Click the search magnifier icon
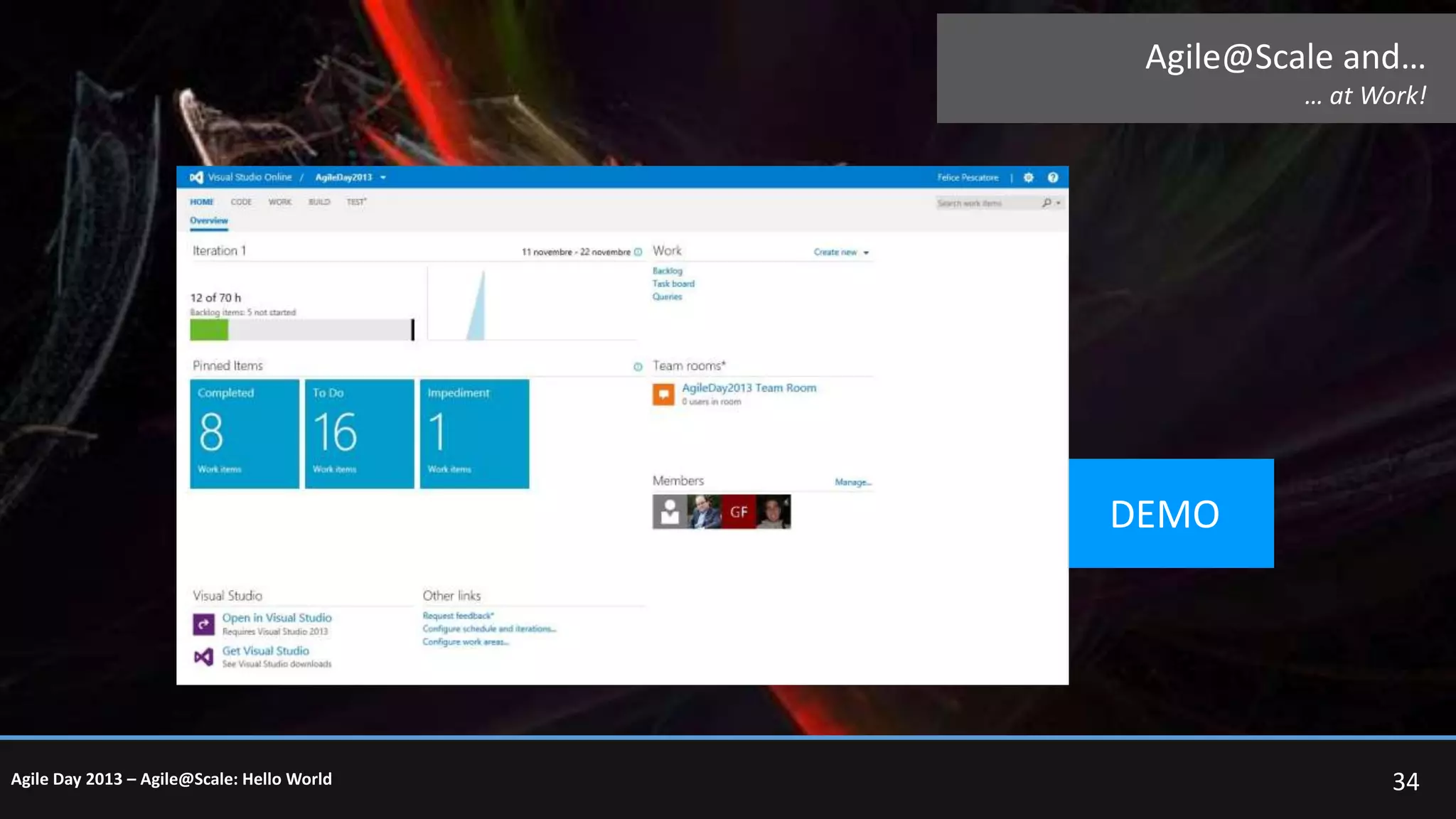This screenshot has width=1456, height=819. (1046, 203)
